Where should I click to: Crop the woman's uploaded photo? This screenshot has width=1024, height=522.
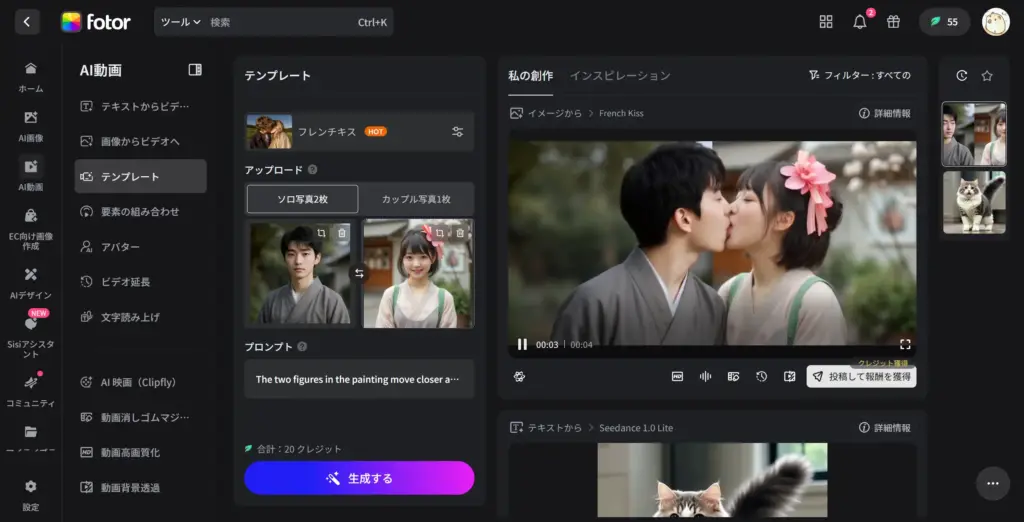(440, 233)
